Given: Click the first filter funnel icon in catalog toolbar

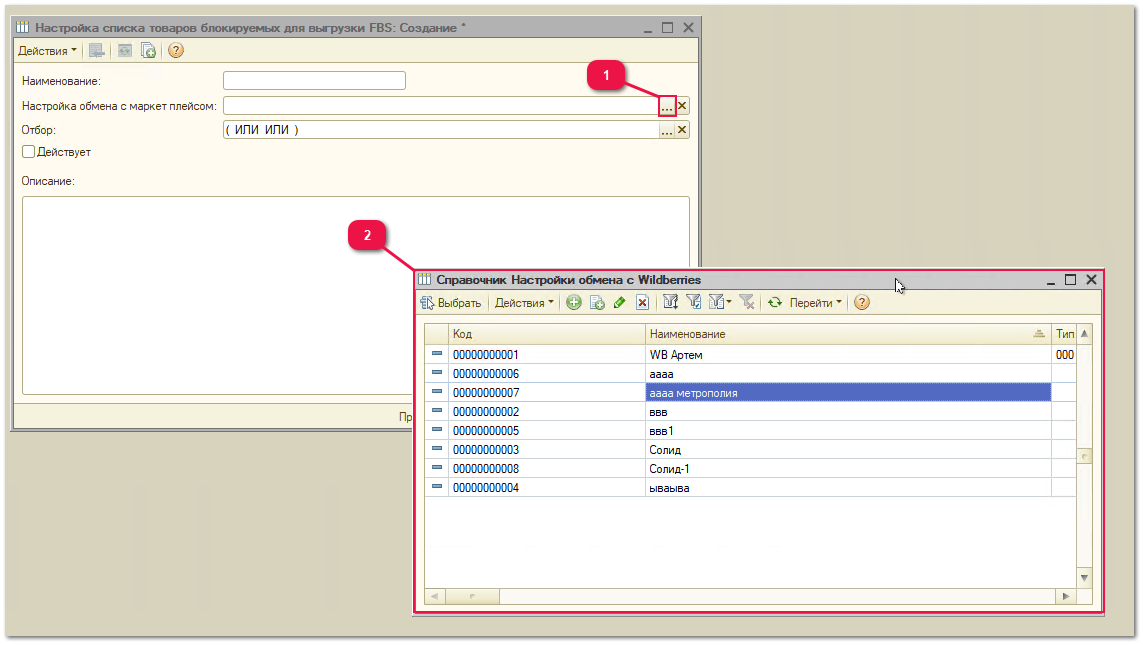Looking at the screenshot, I should coord(671,302).
